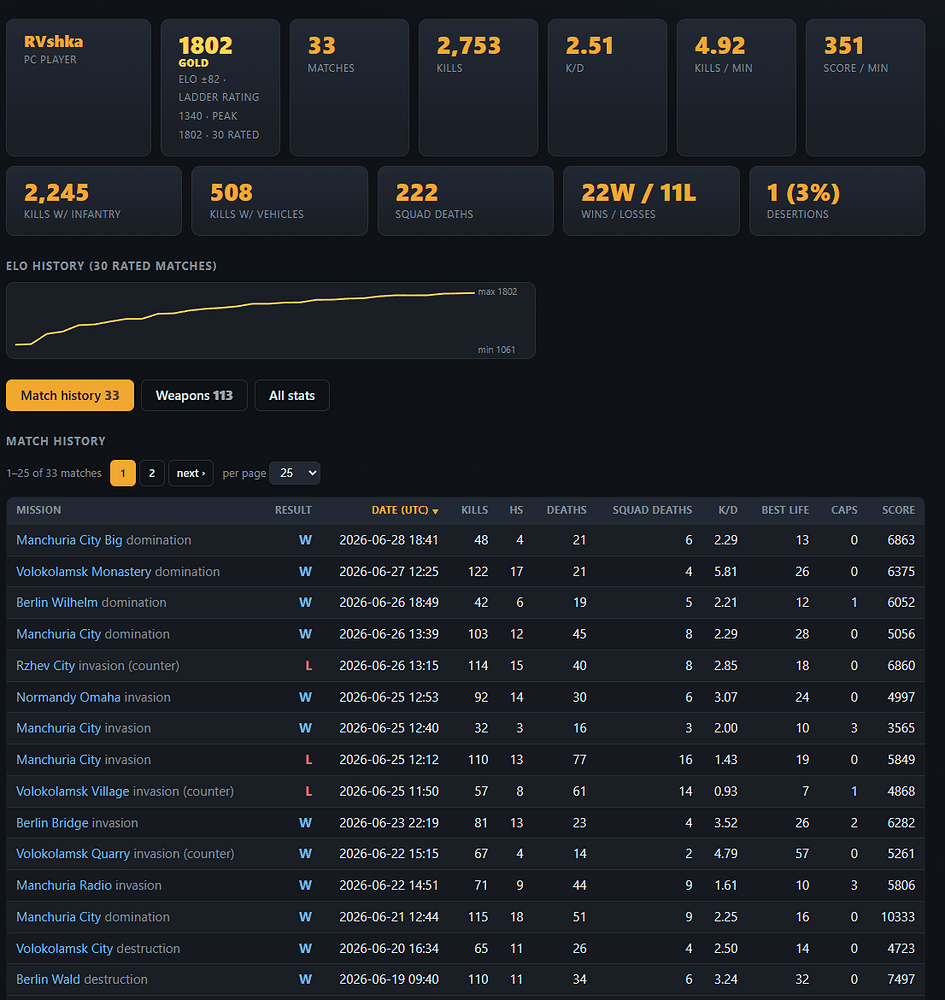Select the Match history 33 tab
Screen dimensions: 945x1000
pyautogui.click(x=70, y=395)
